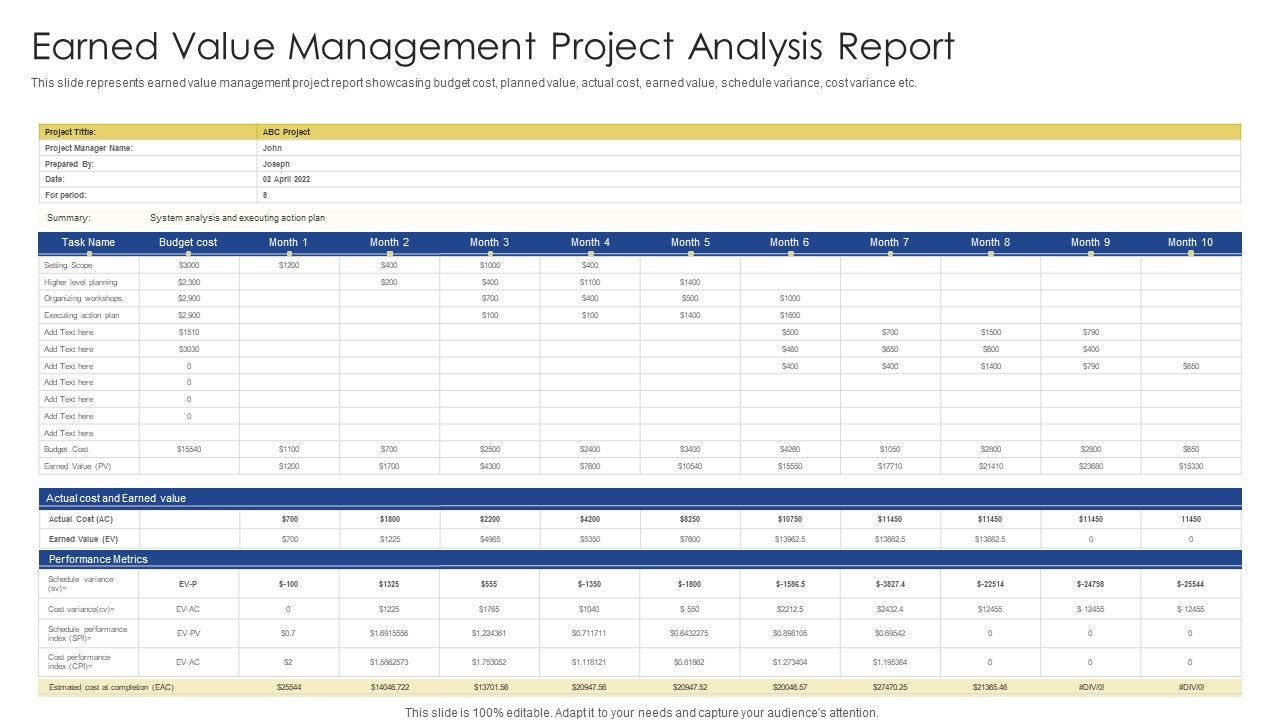Click the 'Task Name' column header
This screenshot has width=1280, height=720.
pyautogui.click(x=88, y=242)
